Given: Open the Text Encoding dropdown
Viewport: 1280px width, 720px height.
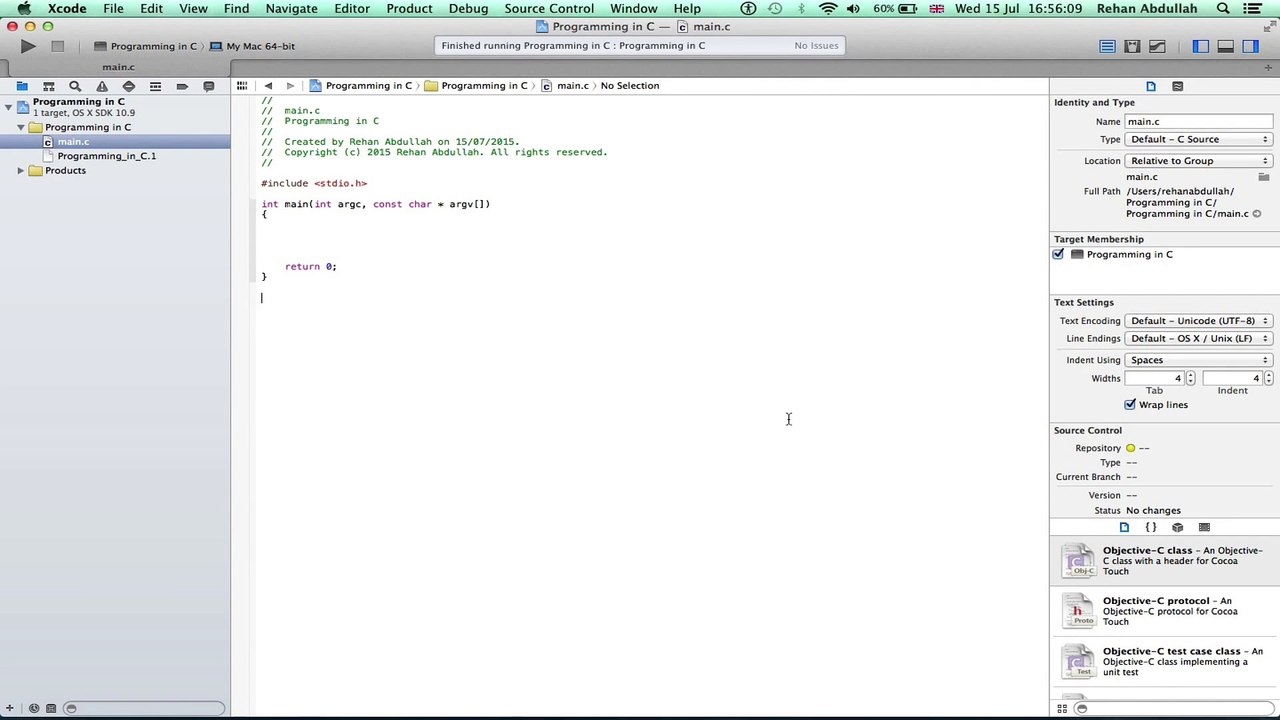Looking at the screenshot, I should pyautogui.click(x=1198, y=321).
